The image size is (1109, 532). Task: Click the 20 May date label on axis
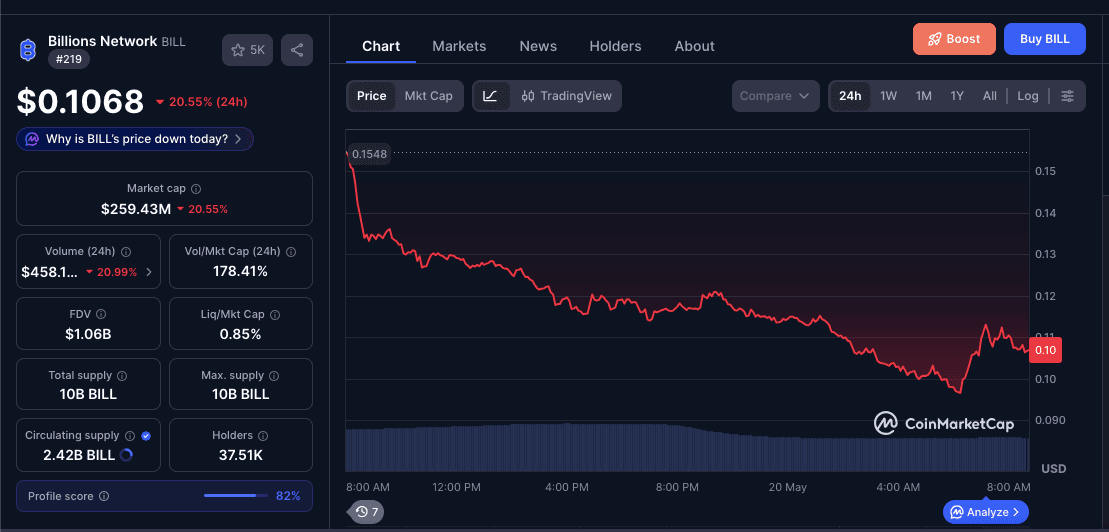point(786,487)
